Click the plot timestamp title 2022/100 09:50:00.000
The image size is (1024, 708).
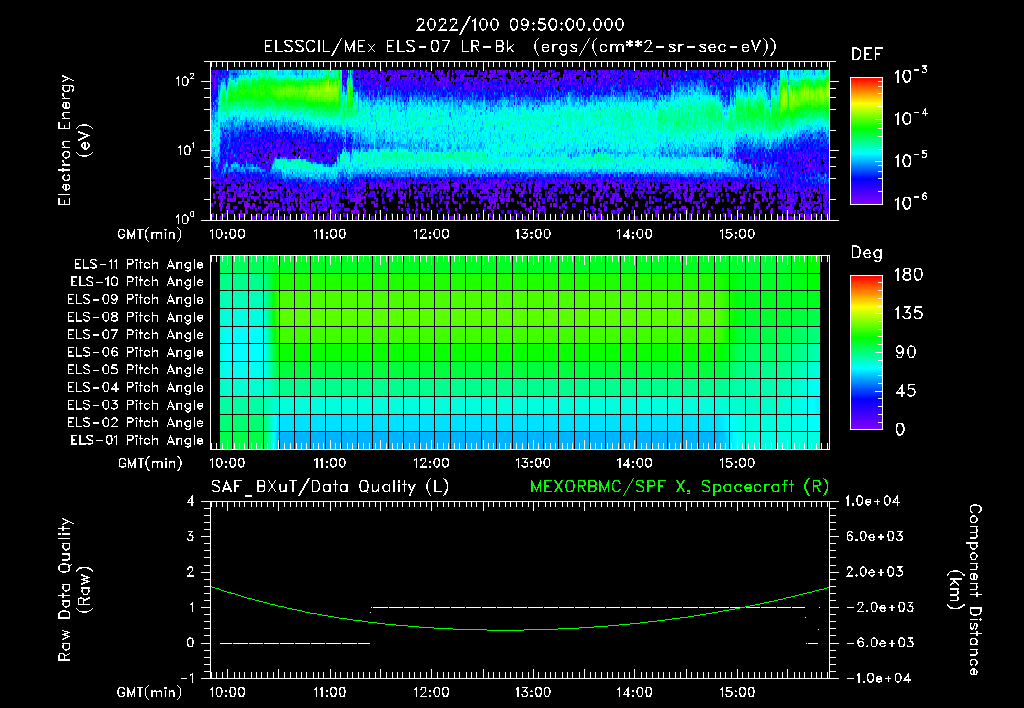coord(520,25)
